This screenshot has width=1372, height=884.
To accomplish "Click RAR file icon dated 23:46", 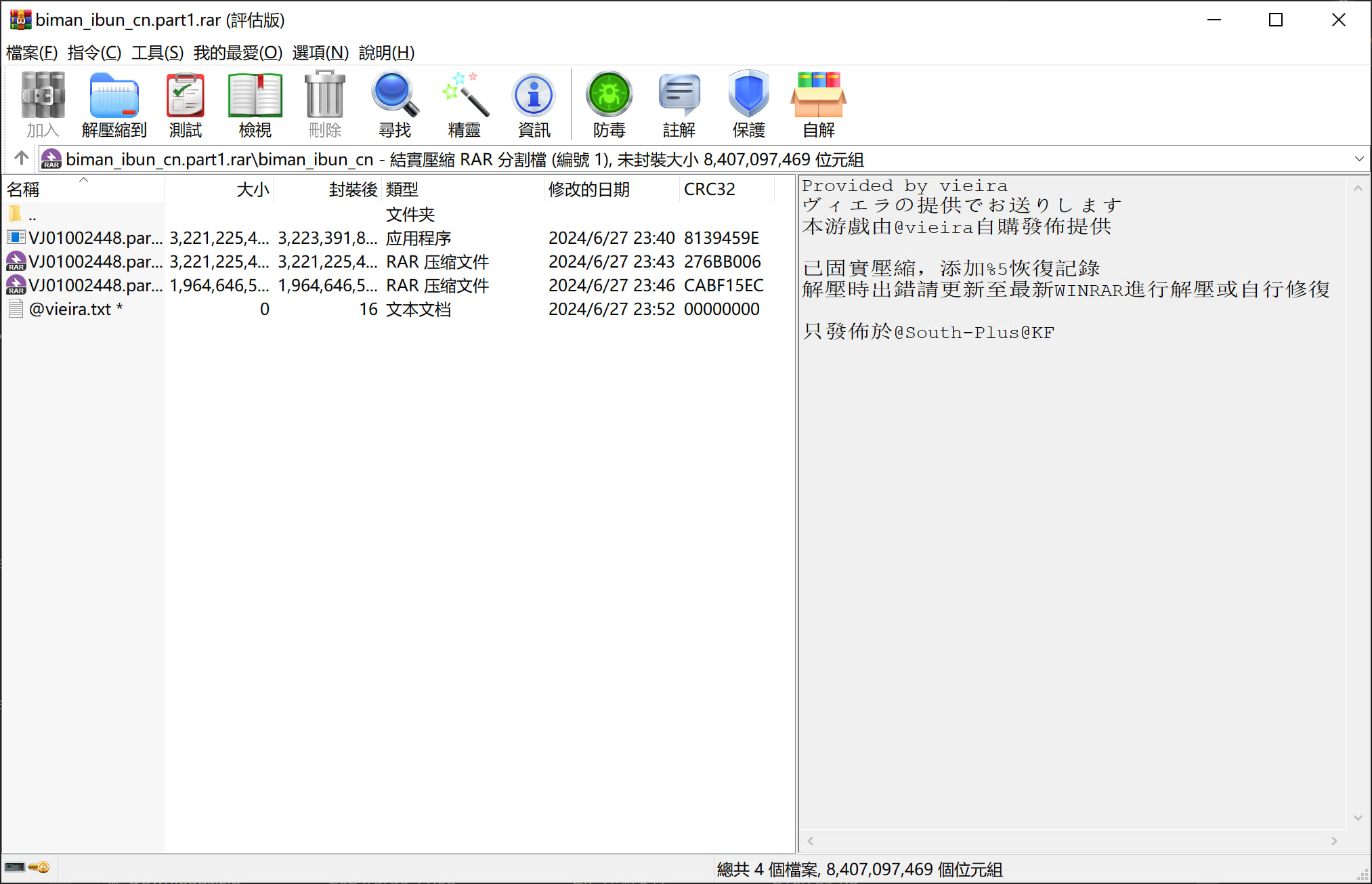I will (16, 285).
